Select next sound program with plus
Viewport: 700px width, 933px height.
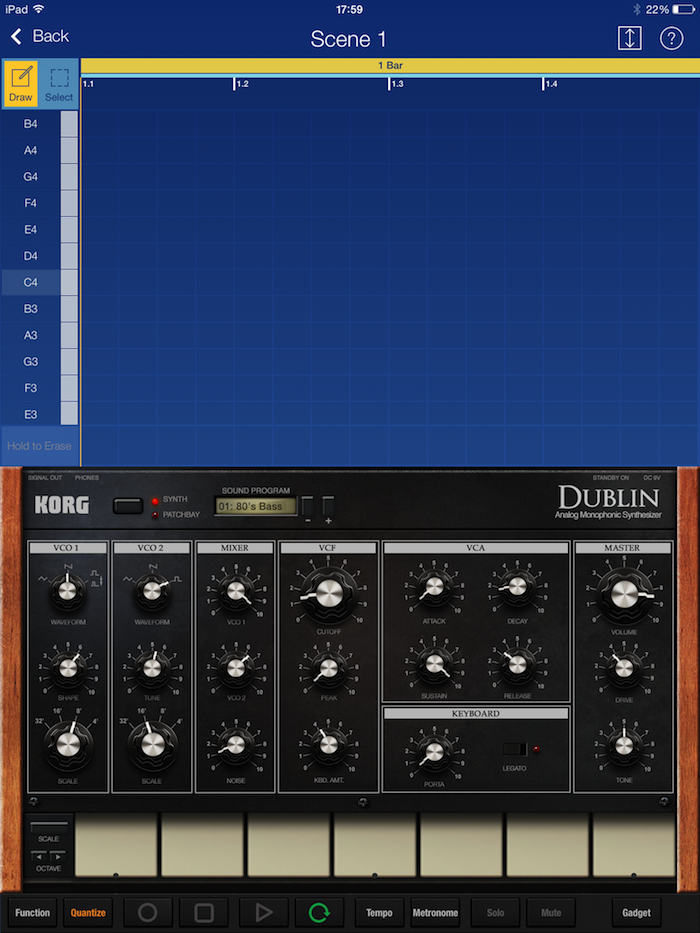coord(328,507)
